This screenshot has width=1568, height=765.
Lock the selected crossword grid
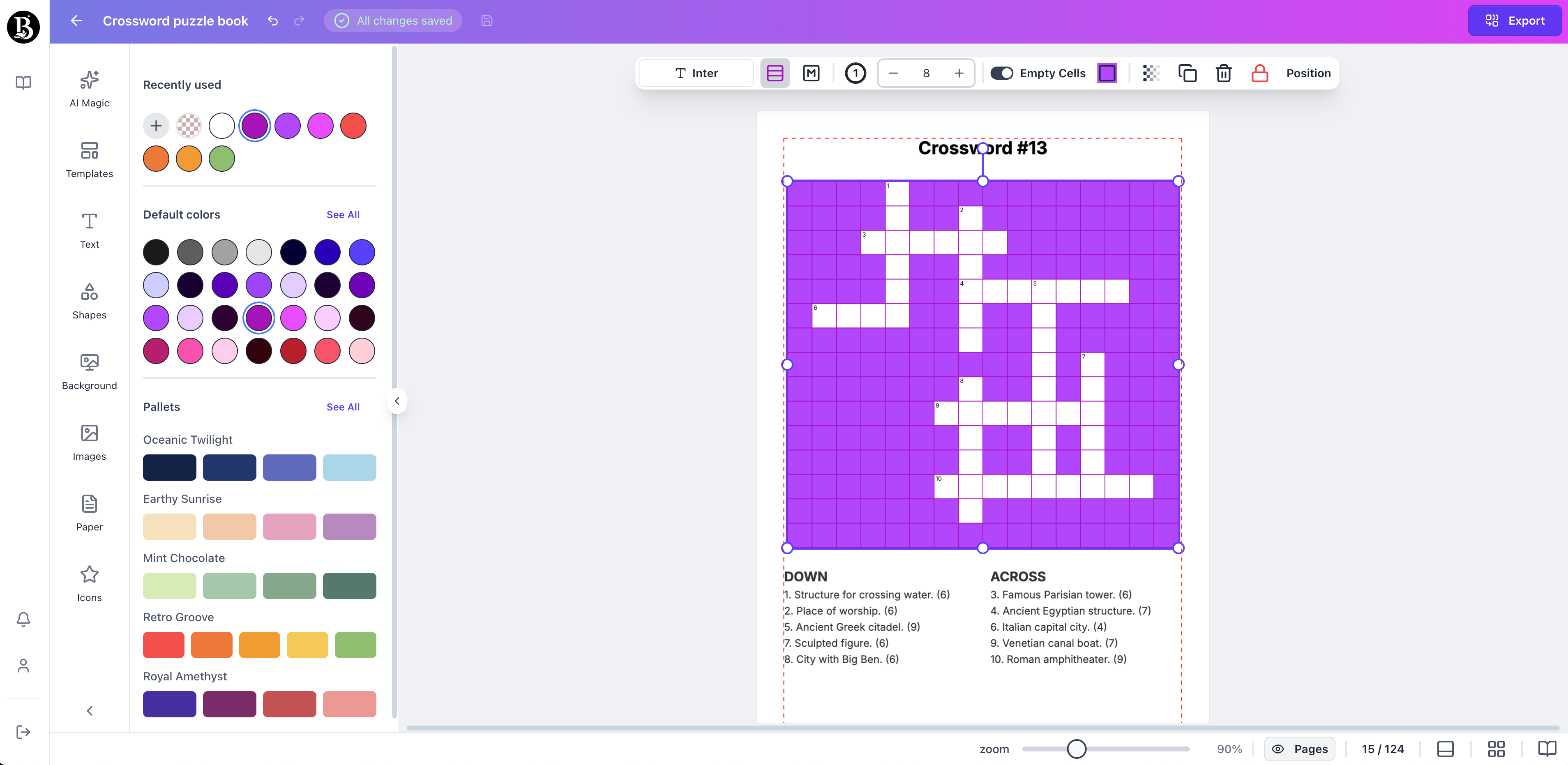click(1259, 73)
